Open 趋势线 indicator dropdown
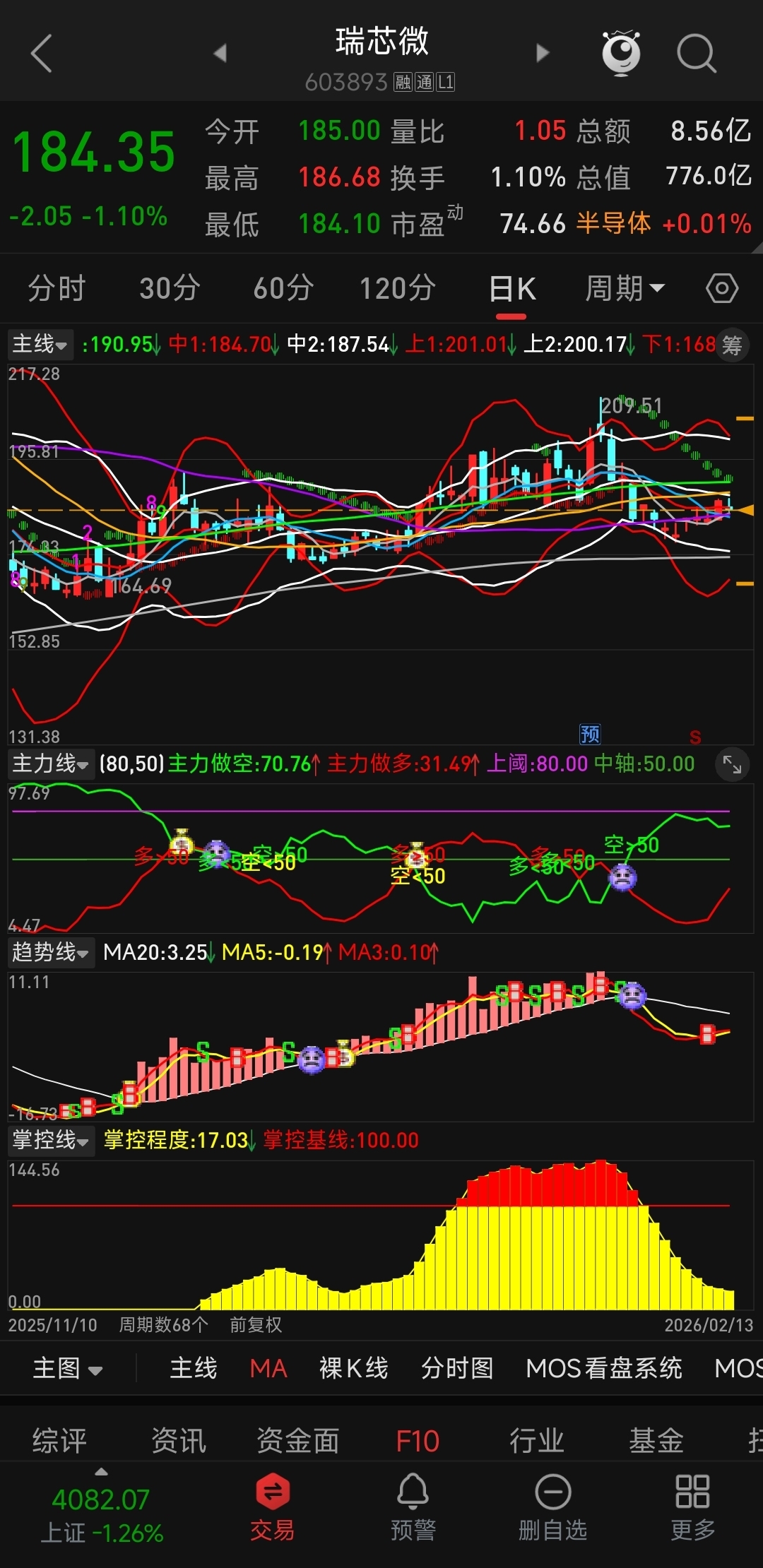 tap(51, 952)
